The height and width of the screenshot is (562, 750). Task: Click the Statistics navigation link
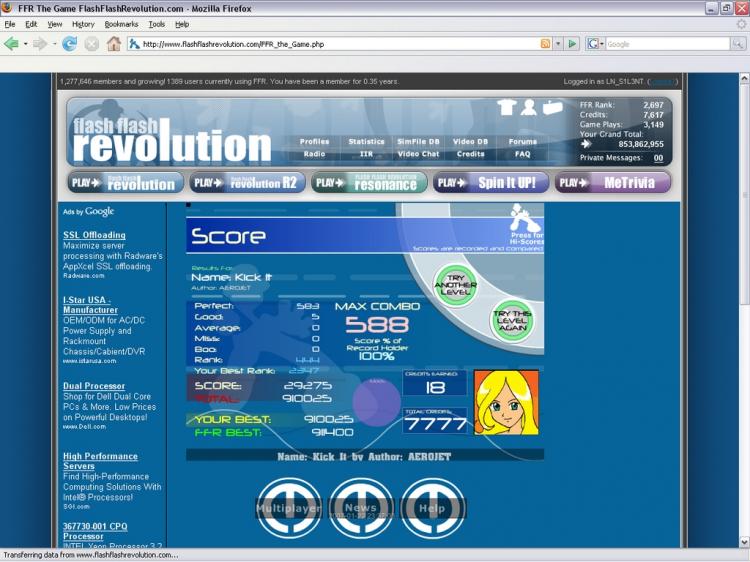[x=366, y=142]
